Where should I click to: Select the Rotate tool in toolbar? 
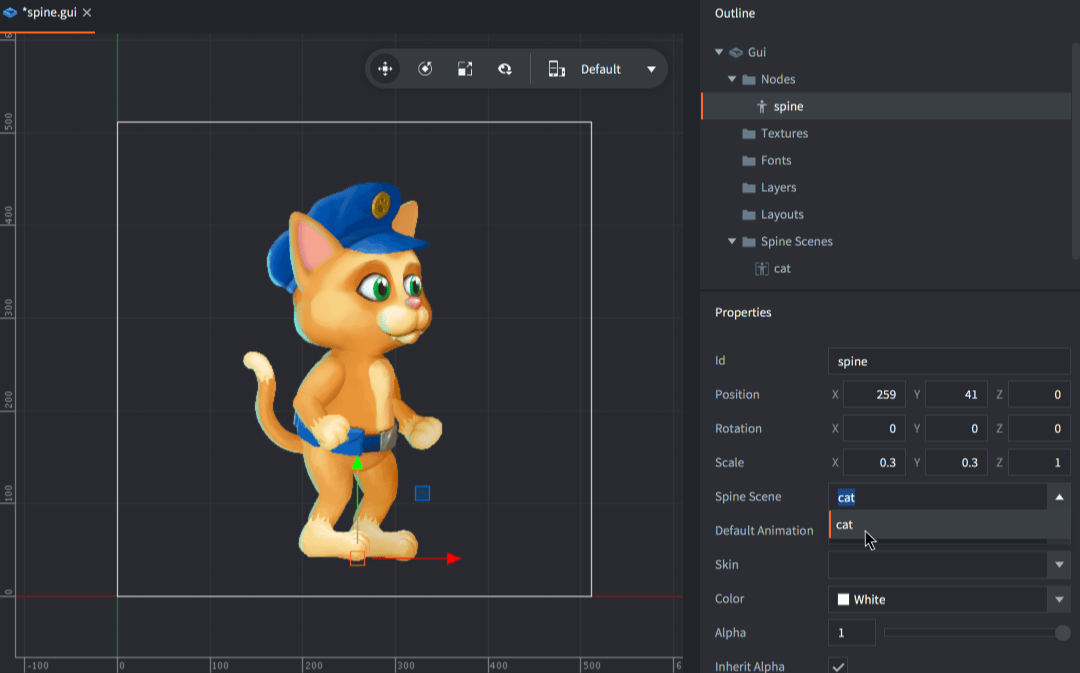click(425, 69)
